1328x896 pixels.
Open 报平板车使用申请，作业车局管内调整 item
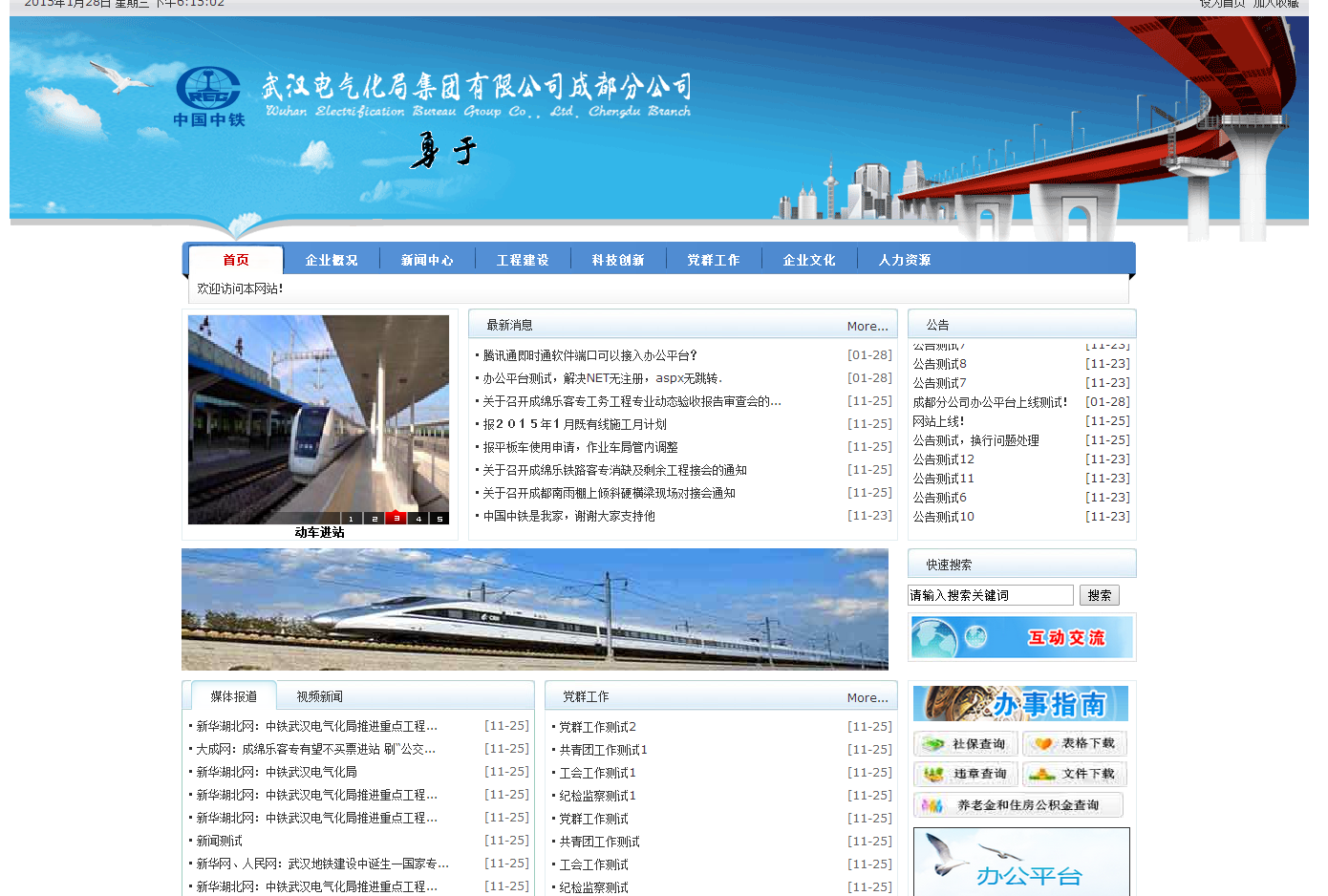click(580, 447)
